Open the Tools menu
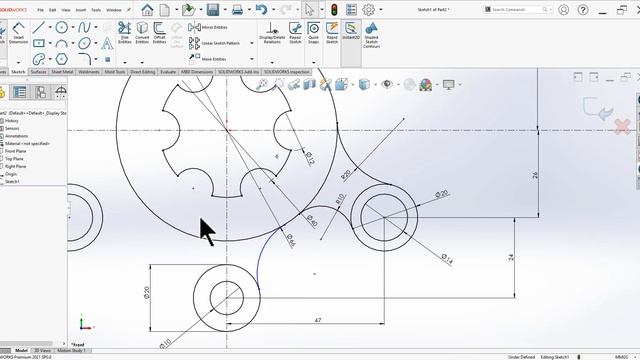Image resolution: width=640 pixels, height=360 pixels. click(96, 10)
